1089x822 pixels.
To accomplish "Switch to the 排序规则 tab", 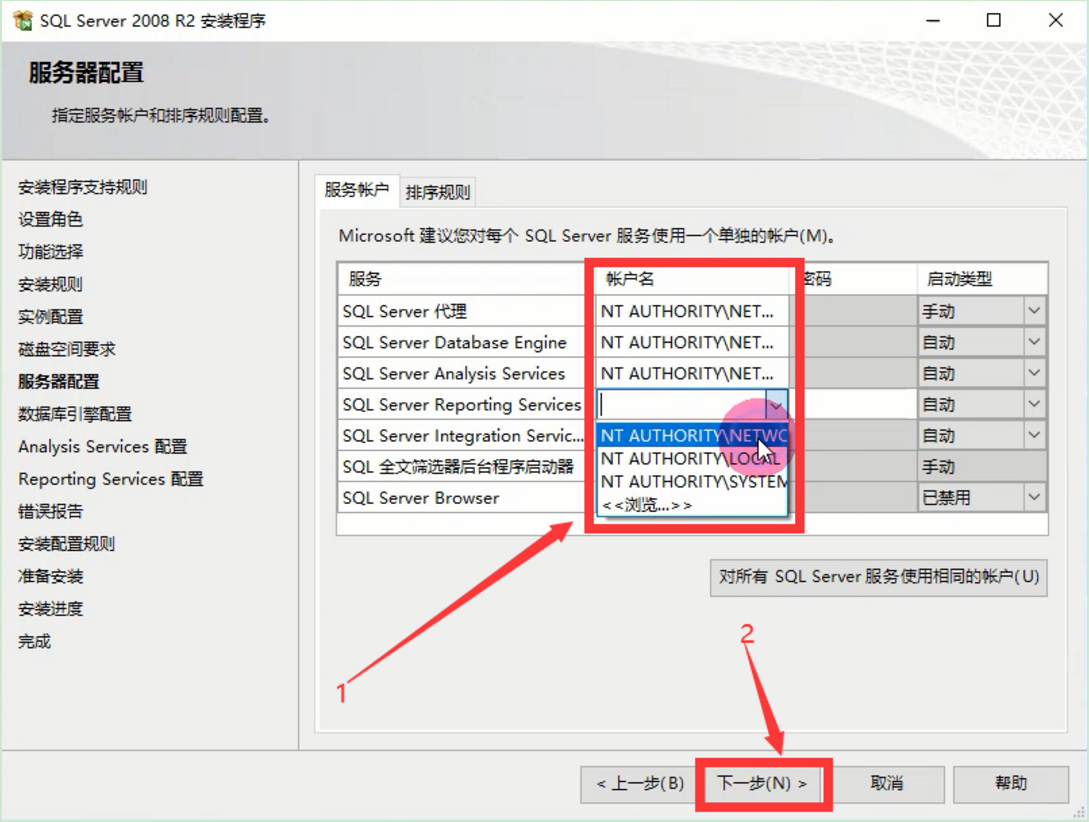I will click(438, 192).
